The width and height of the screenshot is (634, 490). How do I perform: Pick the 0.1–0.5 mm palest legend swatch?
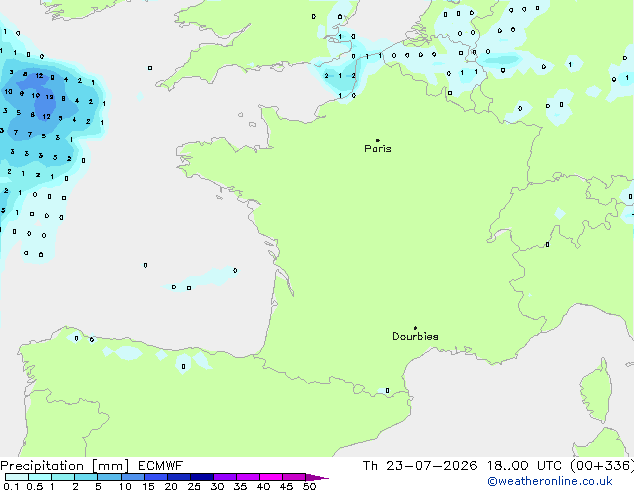[17, 477]
